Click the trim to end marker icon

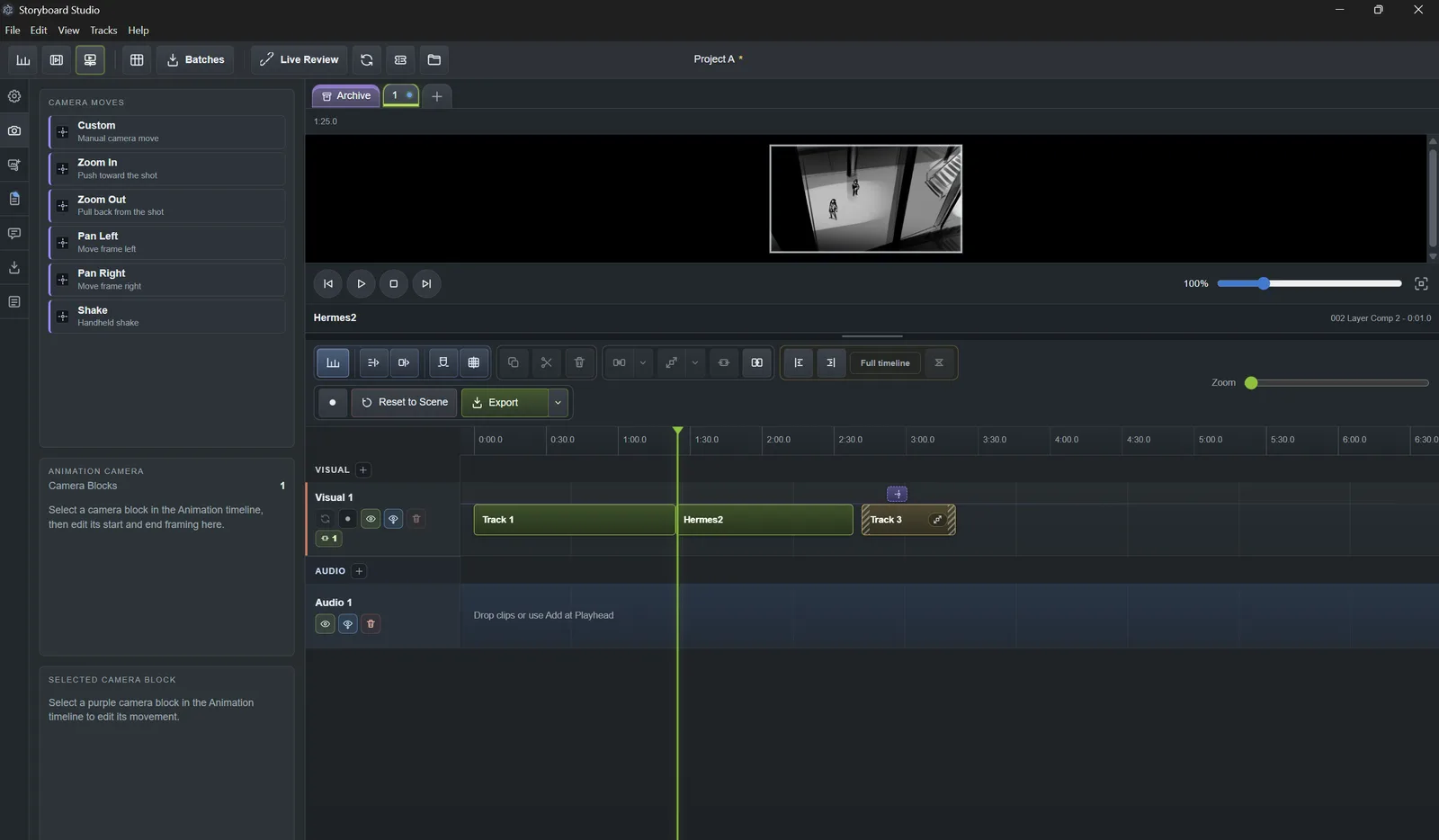[x=831, y=362]
